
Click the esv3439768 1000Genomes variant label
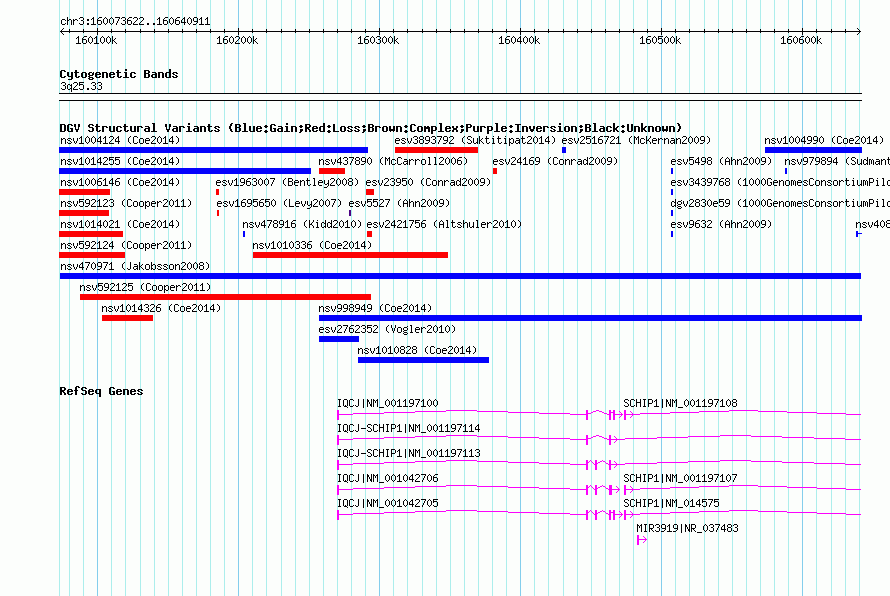tap(780, 182)
